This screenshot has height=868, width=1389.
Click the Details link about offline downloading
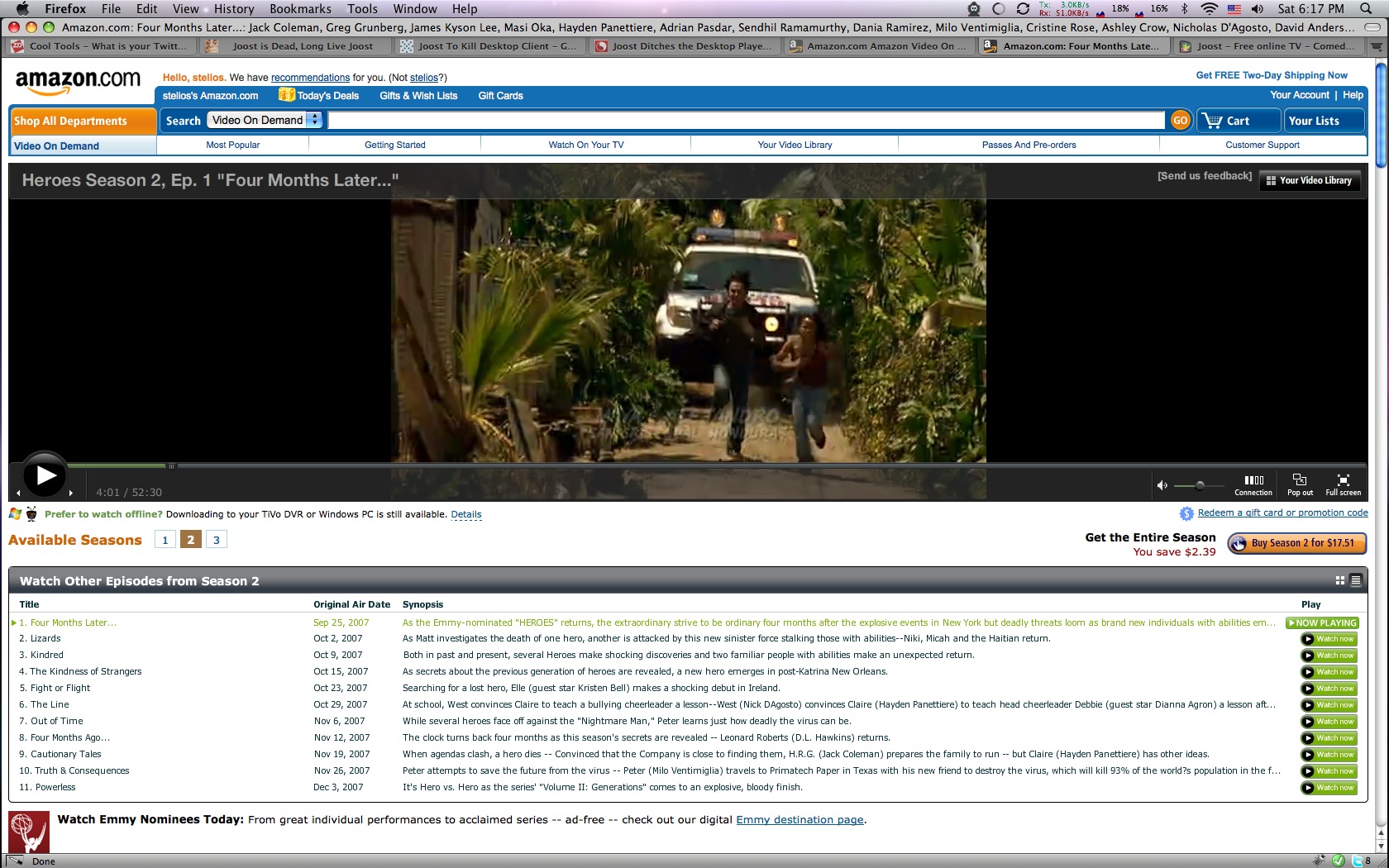[466, 514]
